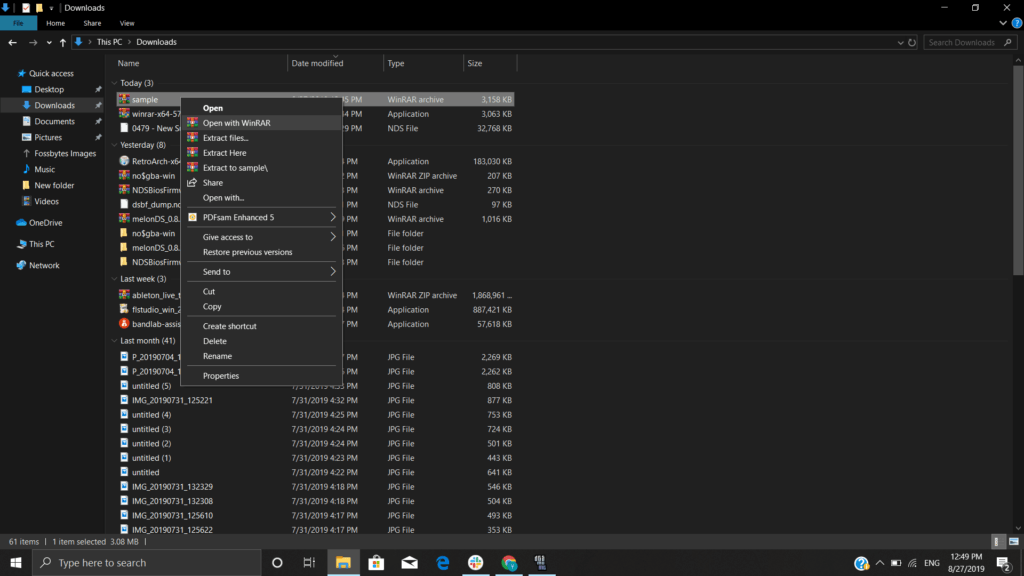Screen dimensions: 1024x576
Task: Switch to the View ribbon tab
Action: [x=127, y=22]
